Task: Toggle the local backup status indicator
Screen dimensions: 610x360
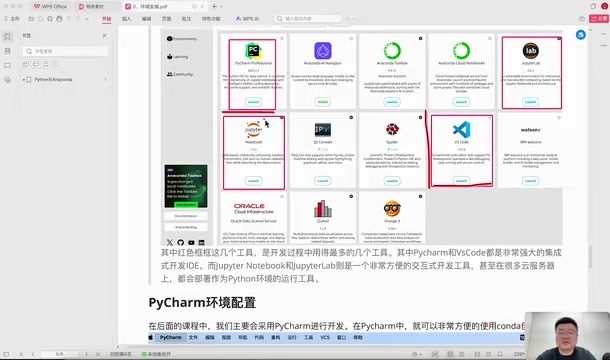Action: click(156, 354)
